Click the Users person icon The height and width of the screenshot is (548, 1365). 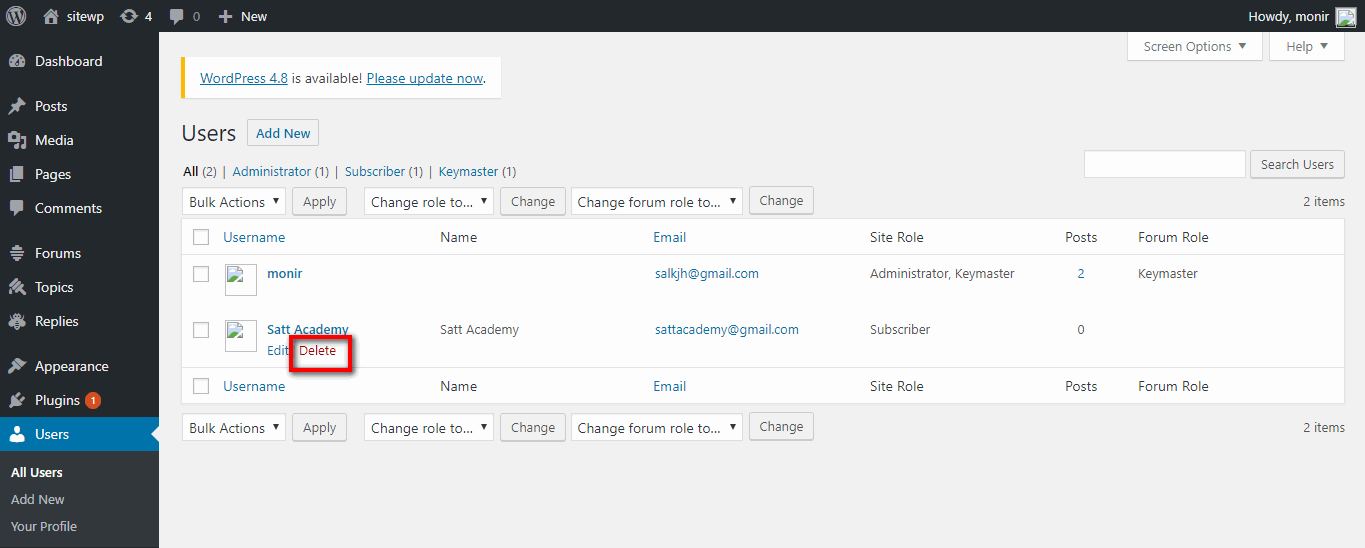click(x=17, y=434)
